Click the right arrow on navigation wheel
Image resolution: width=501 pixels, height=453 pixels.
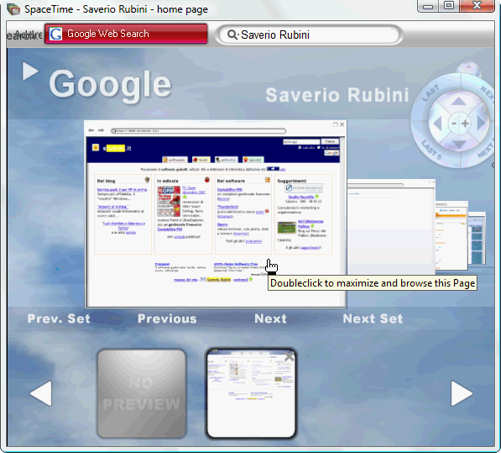pos(481,122)
